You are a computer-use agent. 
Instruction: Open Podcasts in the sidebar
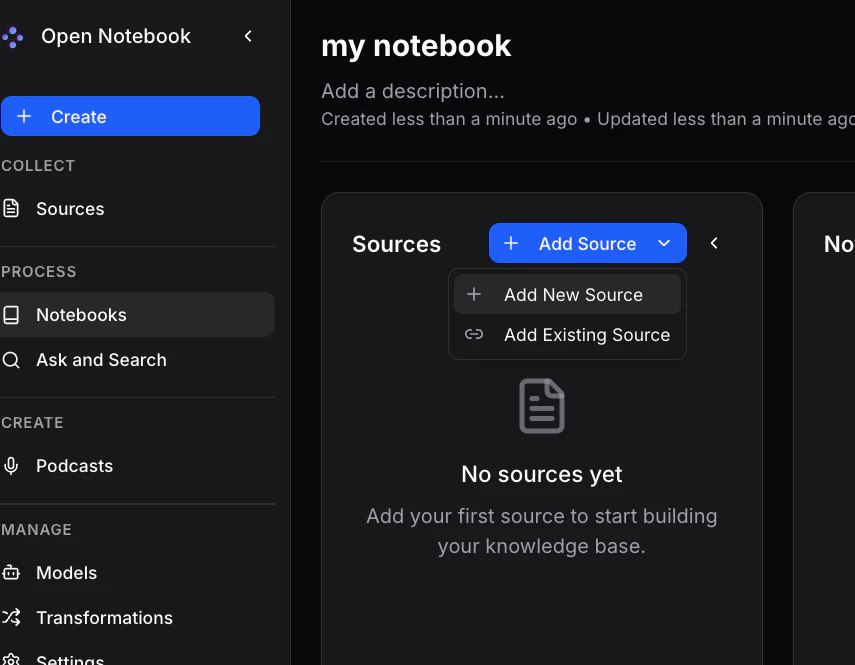pyautogui.click(x=137, y=466)
